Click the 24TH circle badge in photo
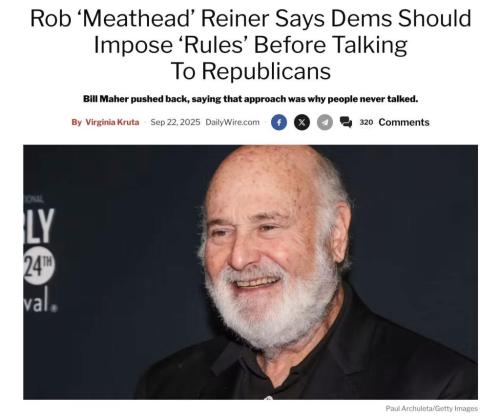 click(x=38, y=266)
